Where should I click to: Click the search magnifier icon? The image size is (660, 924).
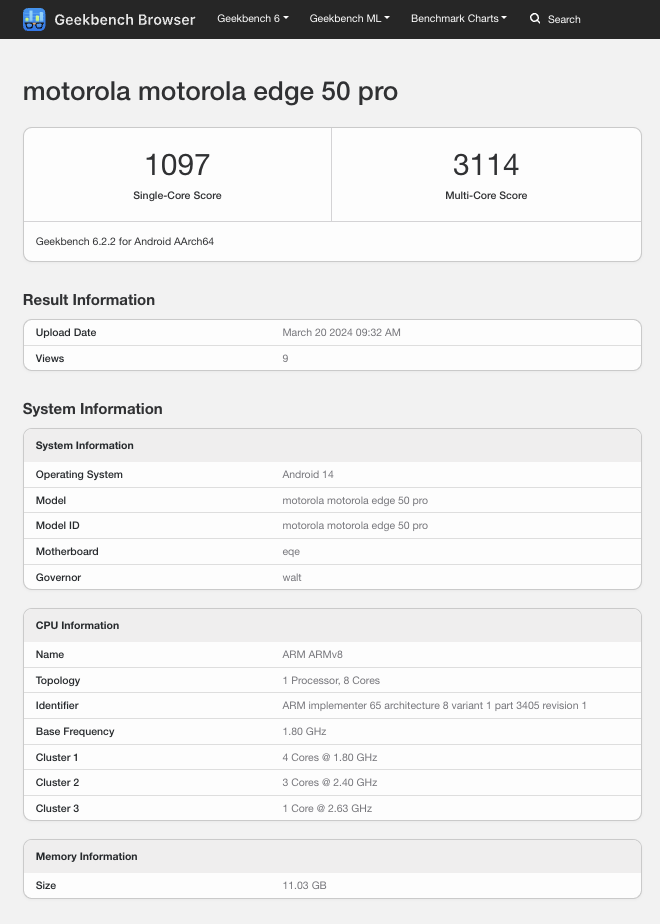534,18
